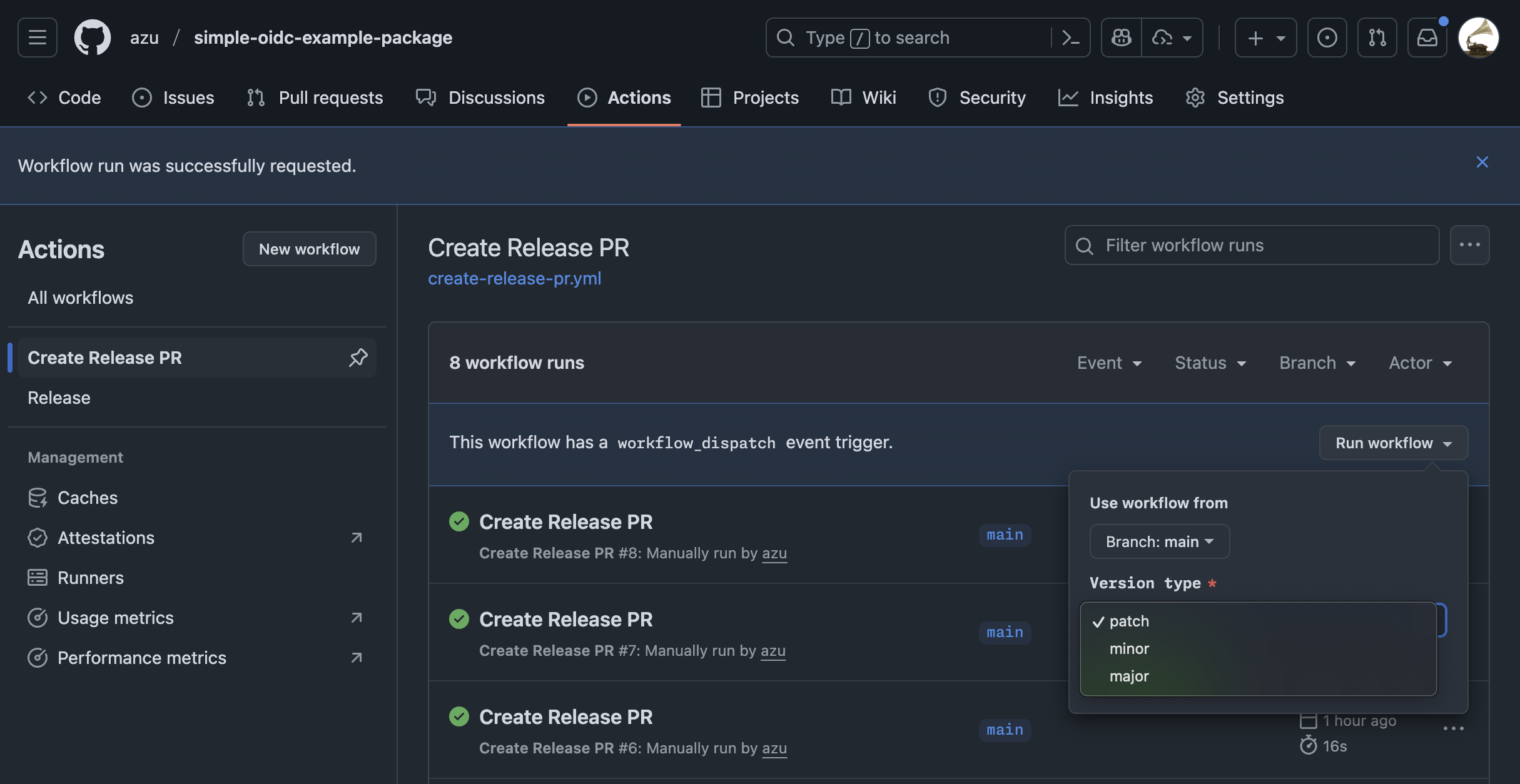
Task: Click the Runners server icon
Action: click(x=38, y=578)
